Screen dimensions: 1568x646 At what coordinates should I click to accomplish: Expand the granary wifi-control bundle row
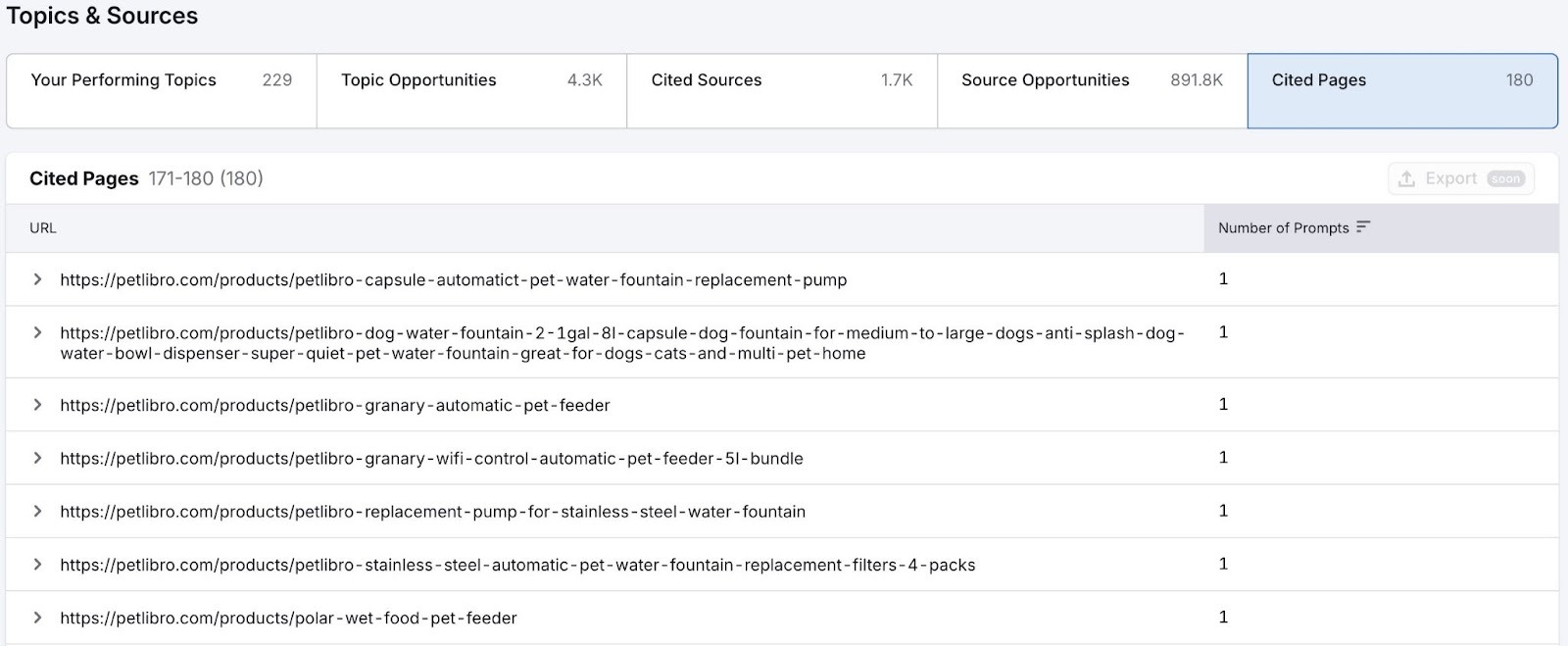click(37, 458)
